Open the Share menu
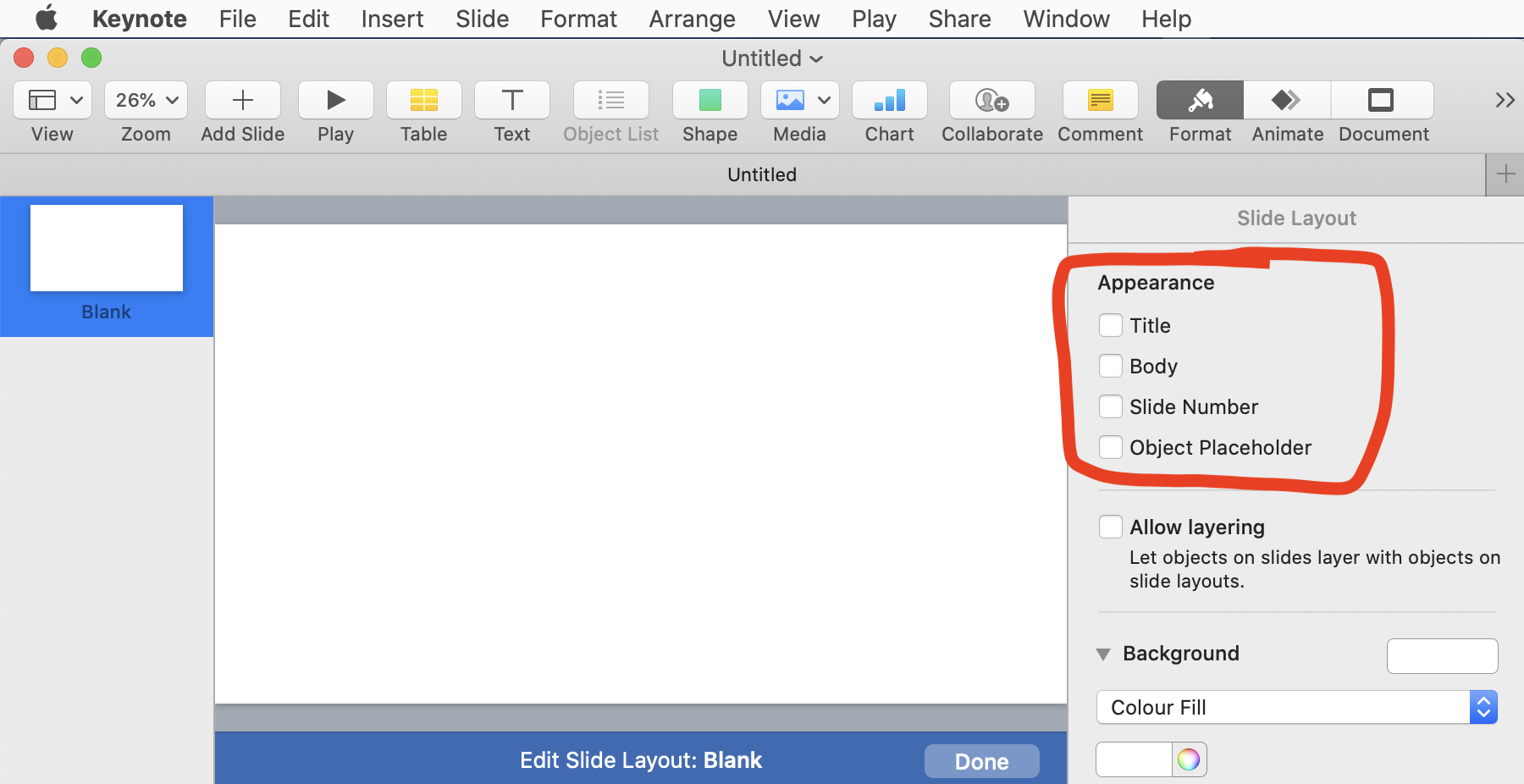This screenshot has height=784, width=1524. pyautogui.click(x=960, y=19)
